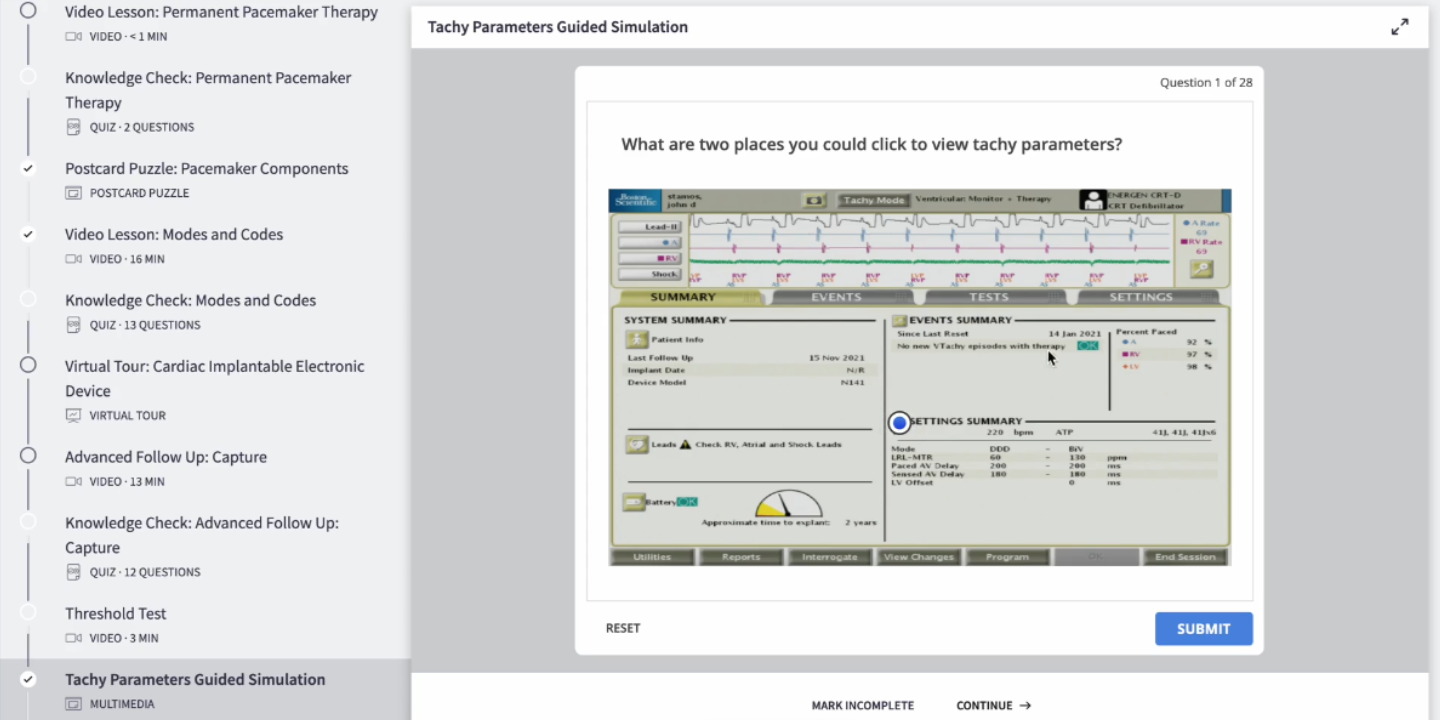Screen dimensions: 1440x720
Task: Toggle the Lead-II trace button
Action: coord(650,227)
